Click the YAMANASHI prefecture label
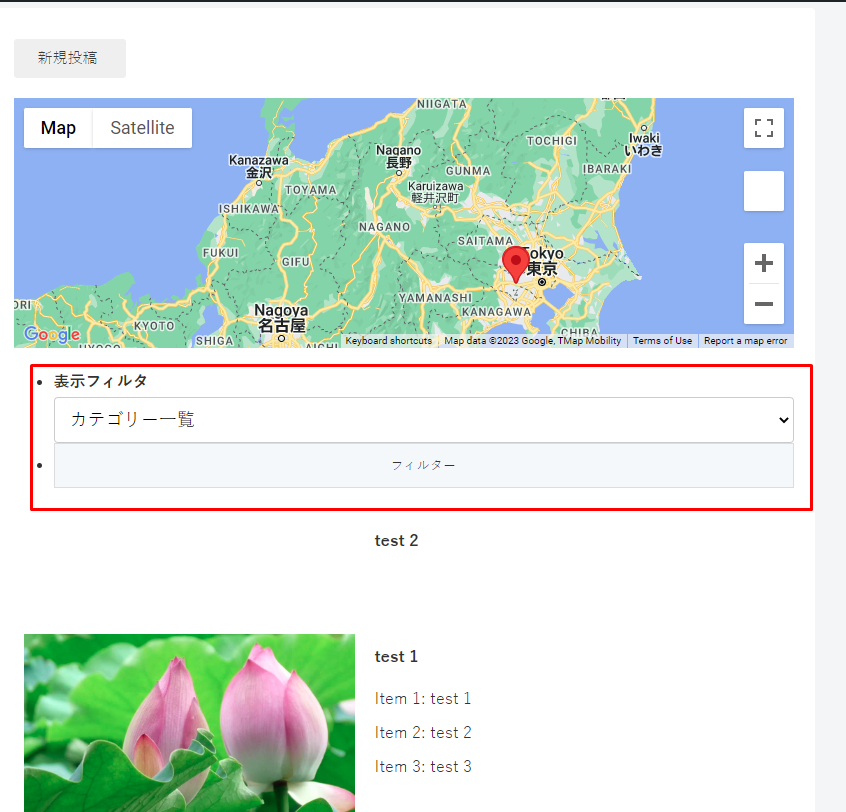 coord(435,298)
